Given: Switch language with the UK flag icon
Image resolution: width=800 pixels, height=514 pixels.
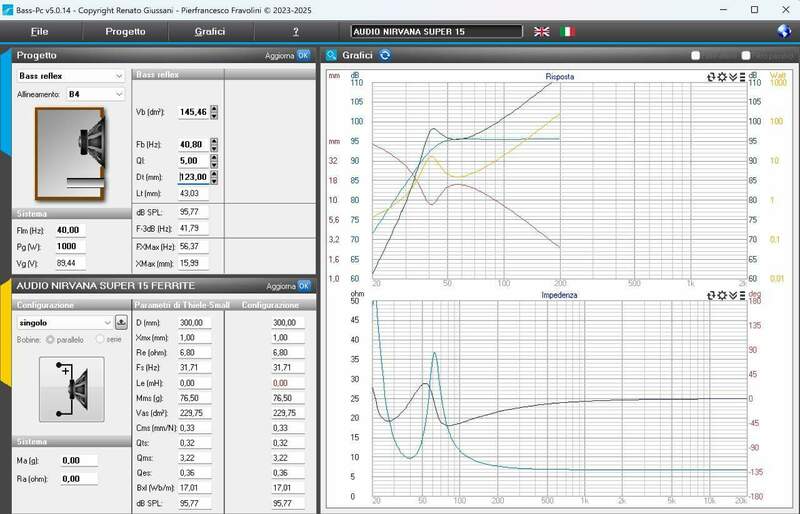Looking at the screenshot, I should tap(542, 32).
